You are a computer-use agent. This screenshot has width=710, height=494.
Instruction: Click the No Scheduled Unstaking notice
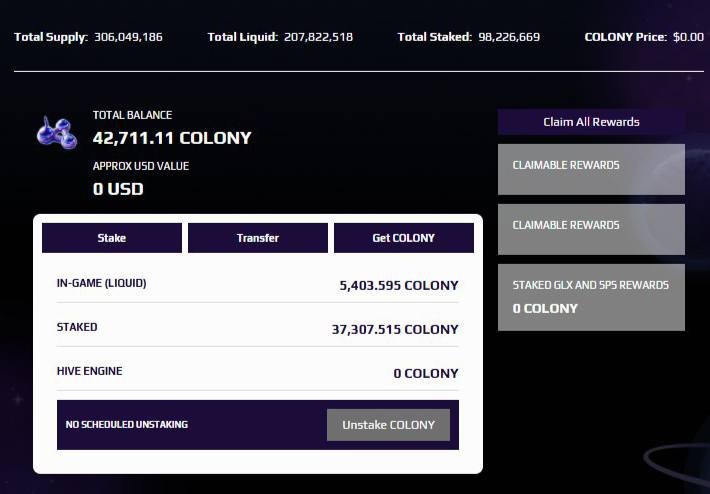(x=127, y=425)
